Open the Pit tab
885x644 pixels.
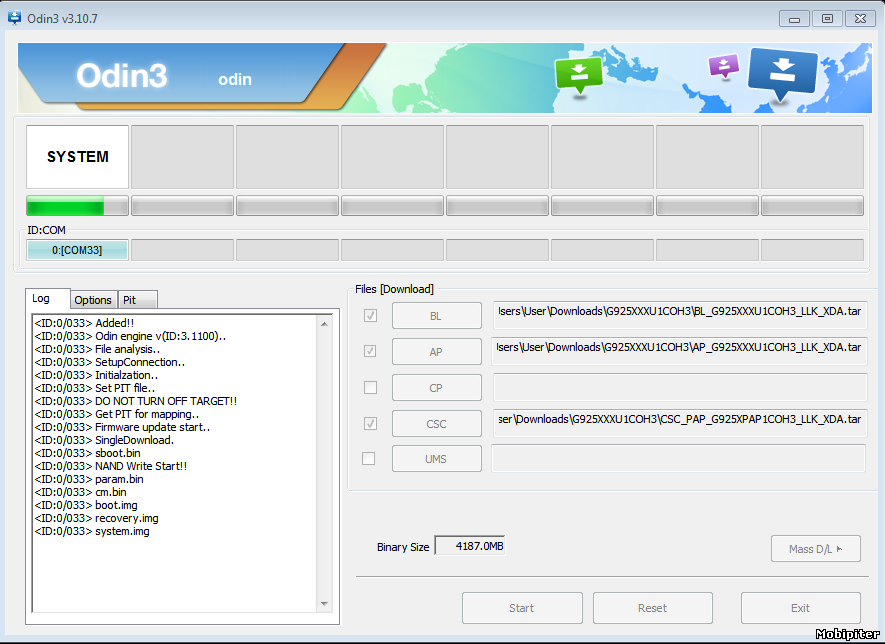137,300
